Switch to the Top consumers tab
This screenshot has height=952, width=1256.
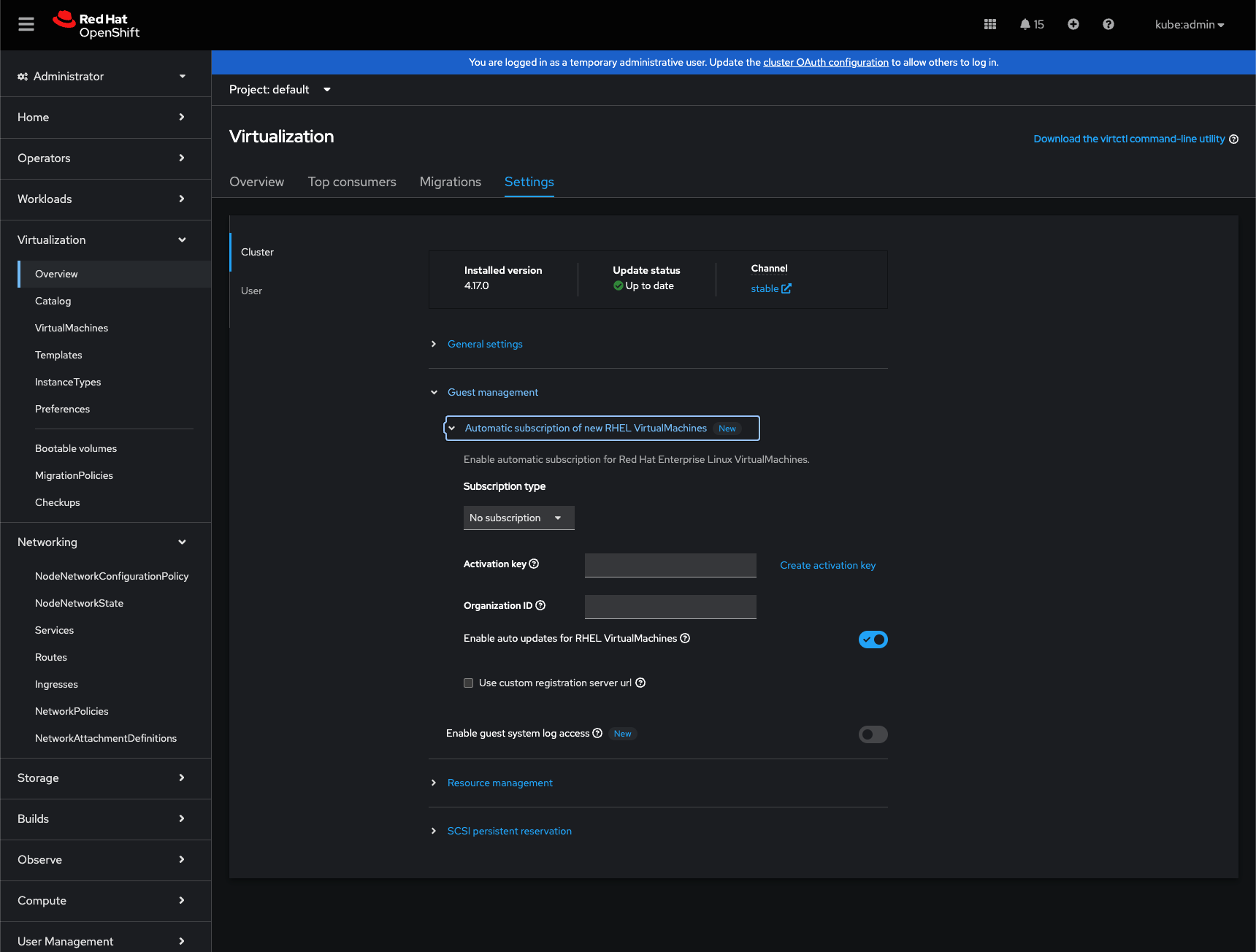click(352, 182)
